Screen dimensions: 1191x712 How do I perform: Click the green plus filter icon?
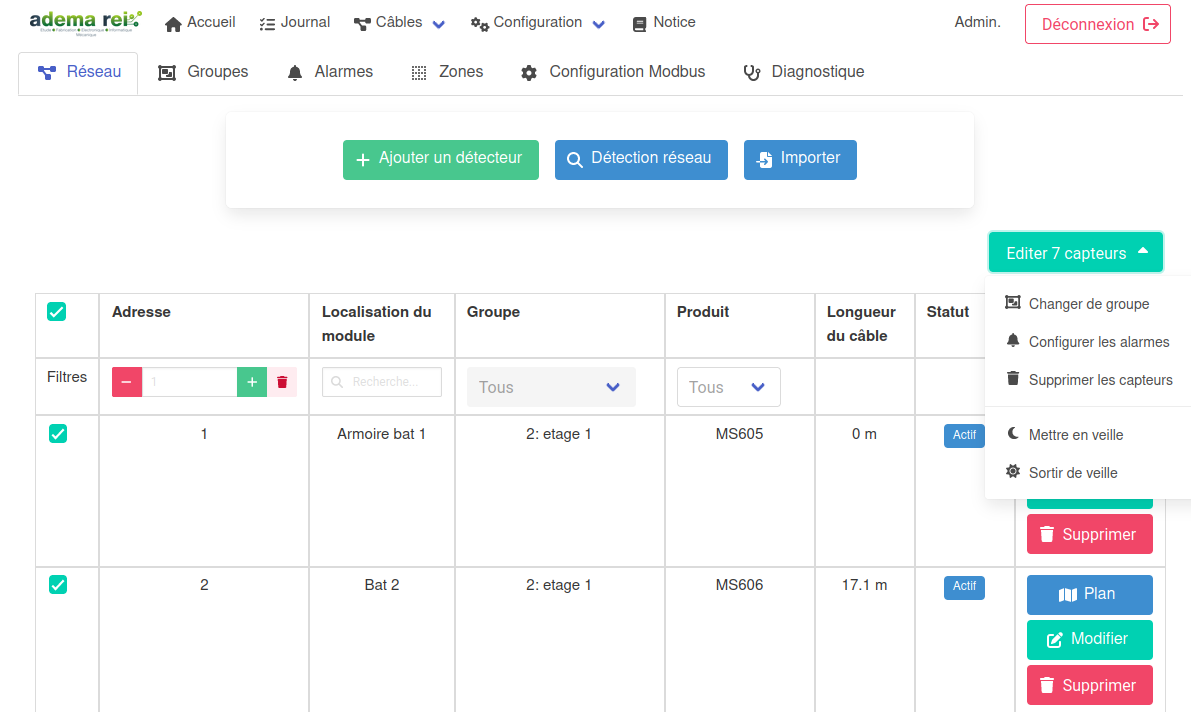point(251,382)
